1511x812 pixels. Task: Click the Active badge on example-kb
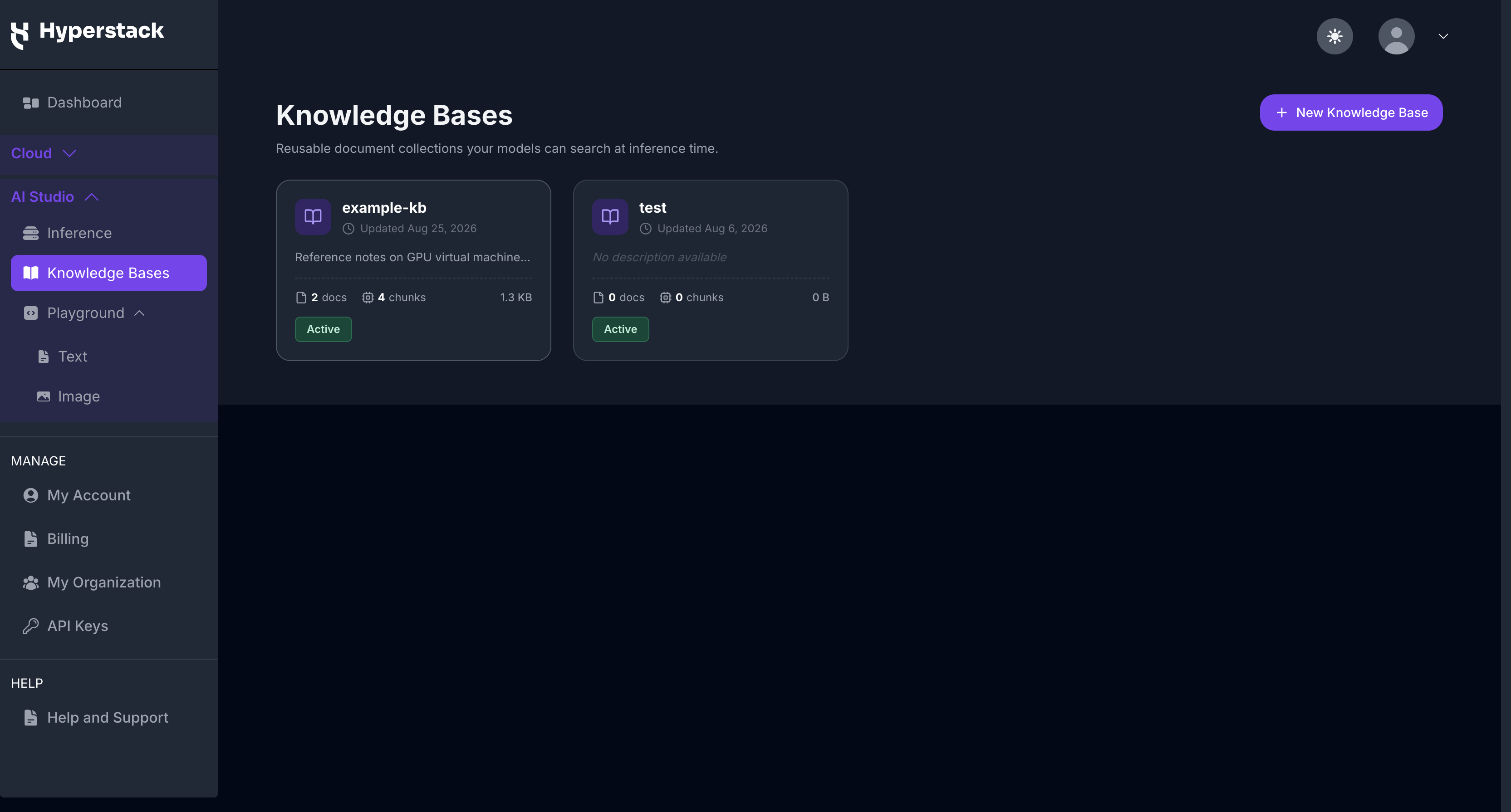click(323, 329)
